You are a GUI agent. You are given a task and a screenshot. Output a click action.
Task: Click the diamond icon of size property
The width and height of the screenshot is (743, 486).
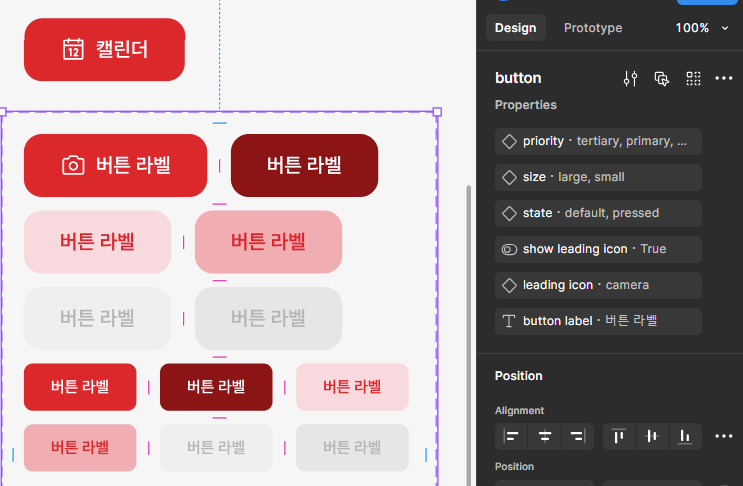point(509,177)
